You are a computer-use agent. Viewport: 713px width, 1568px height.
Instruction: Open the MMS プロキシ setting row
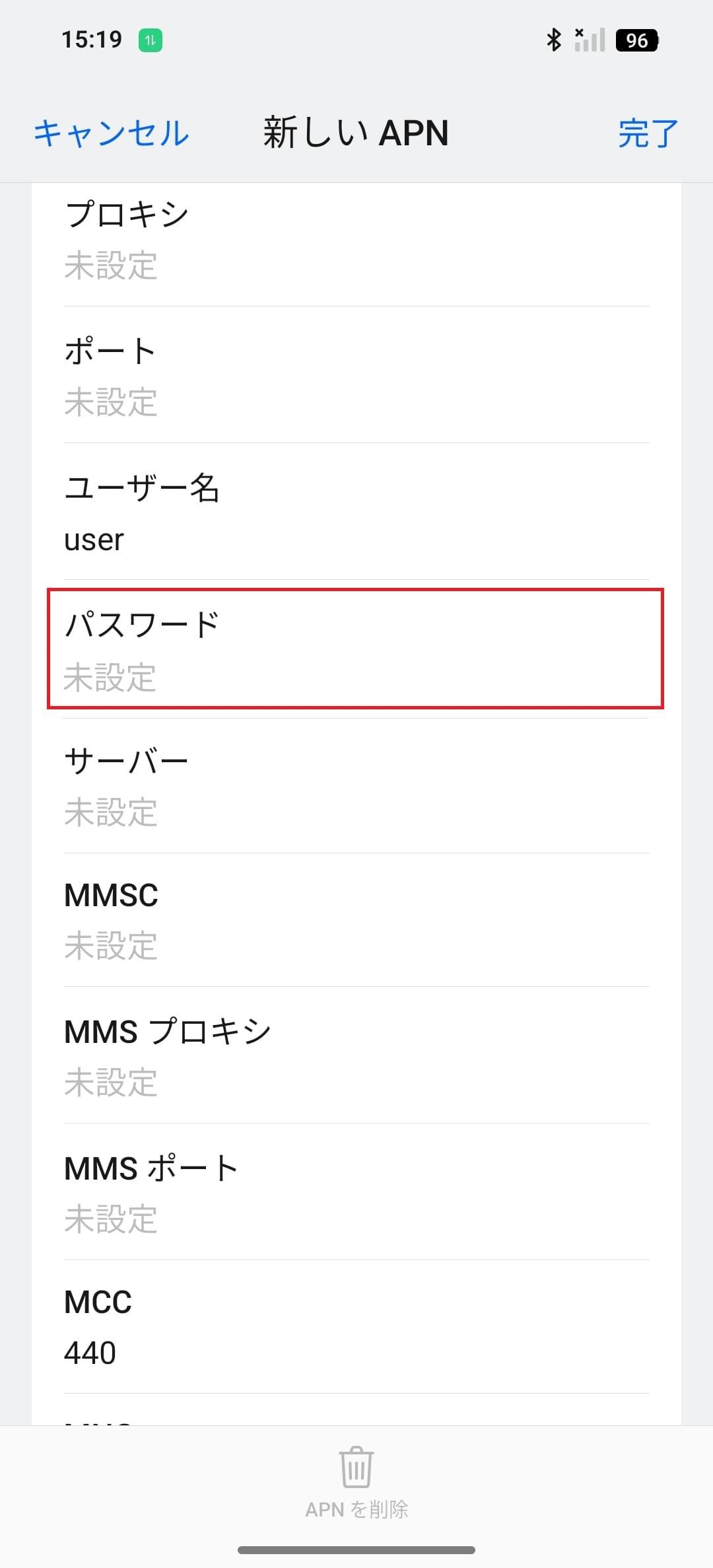[356, 1055]
